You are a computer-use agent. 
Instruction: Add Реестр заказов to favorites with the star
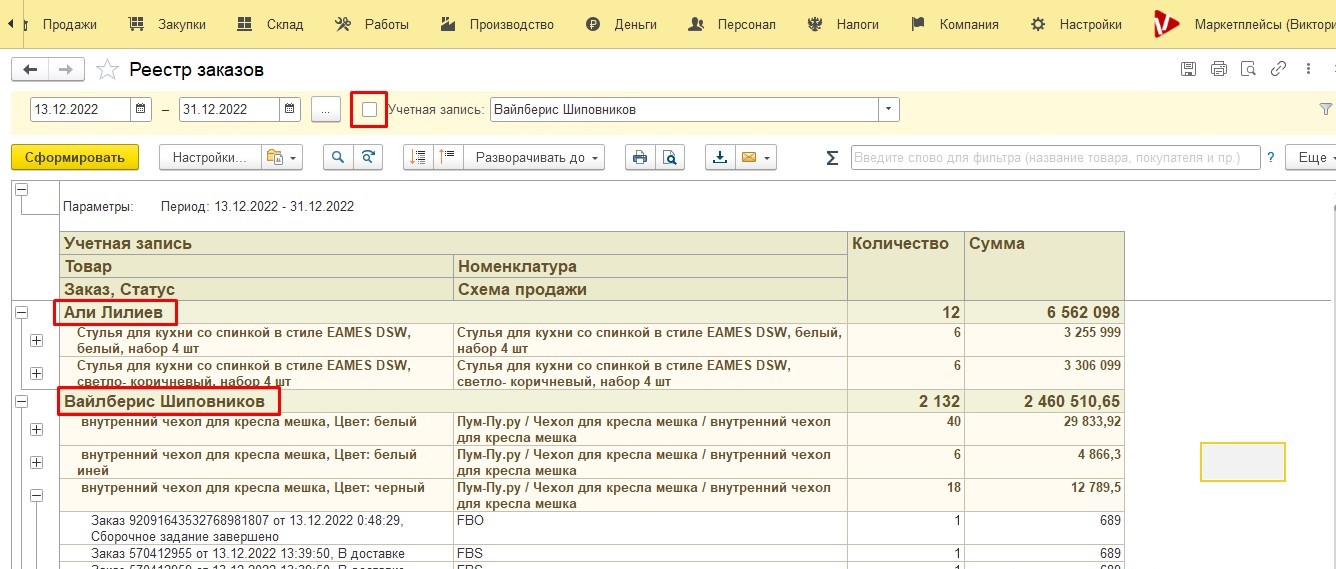[x=107, y=69]
